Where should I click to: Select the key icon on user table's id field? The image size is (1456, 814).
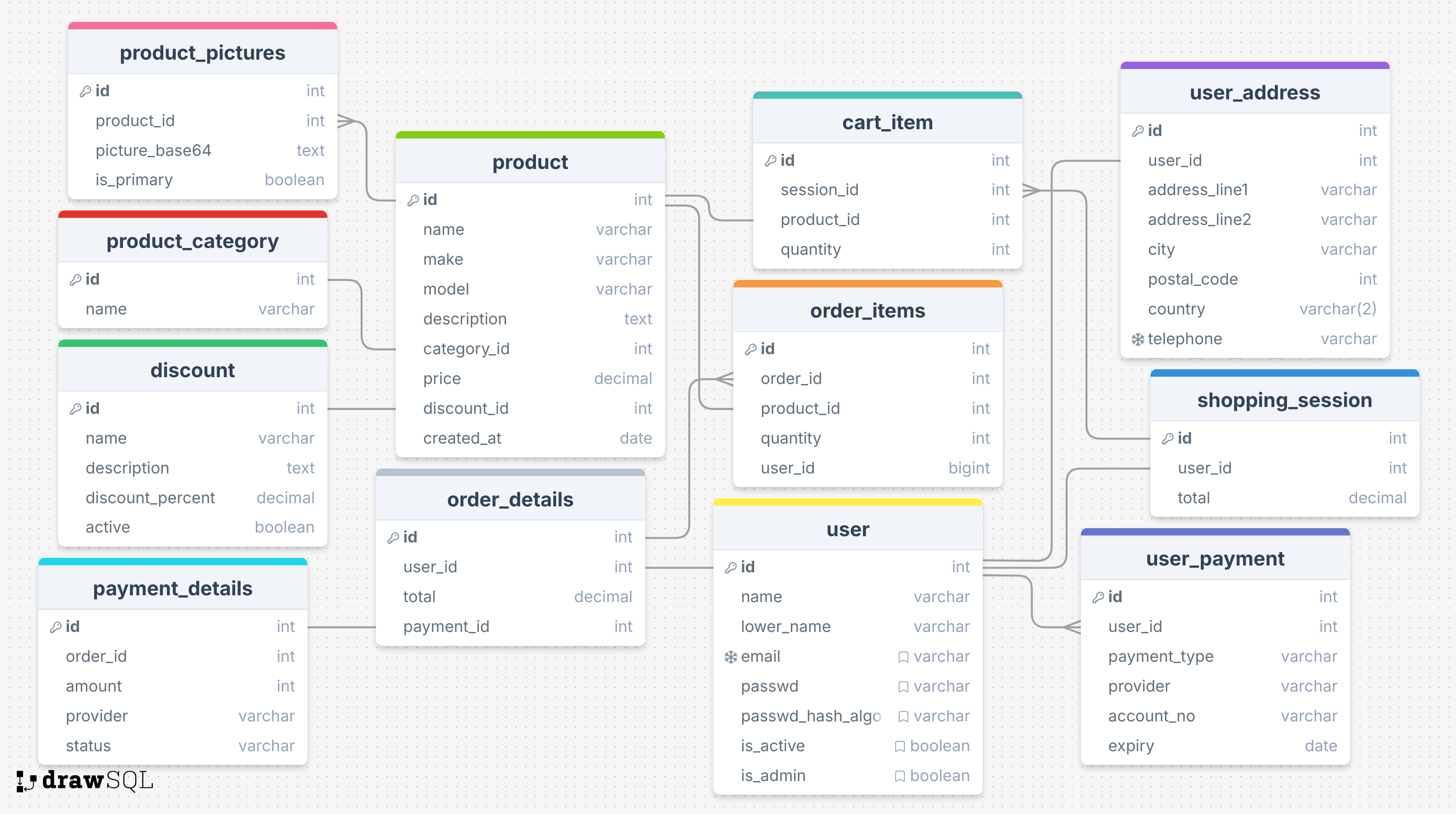[x=730, y=567]
